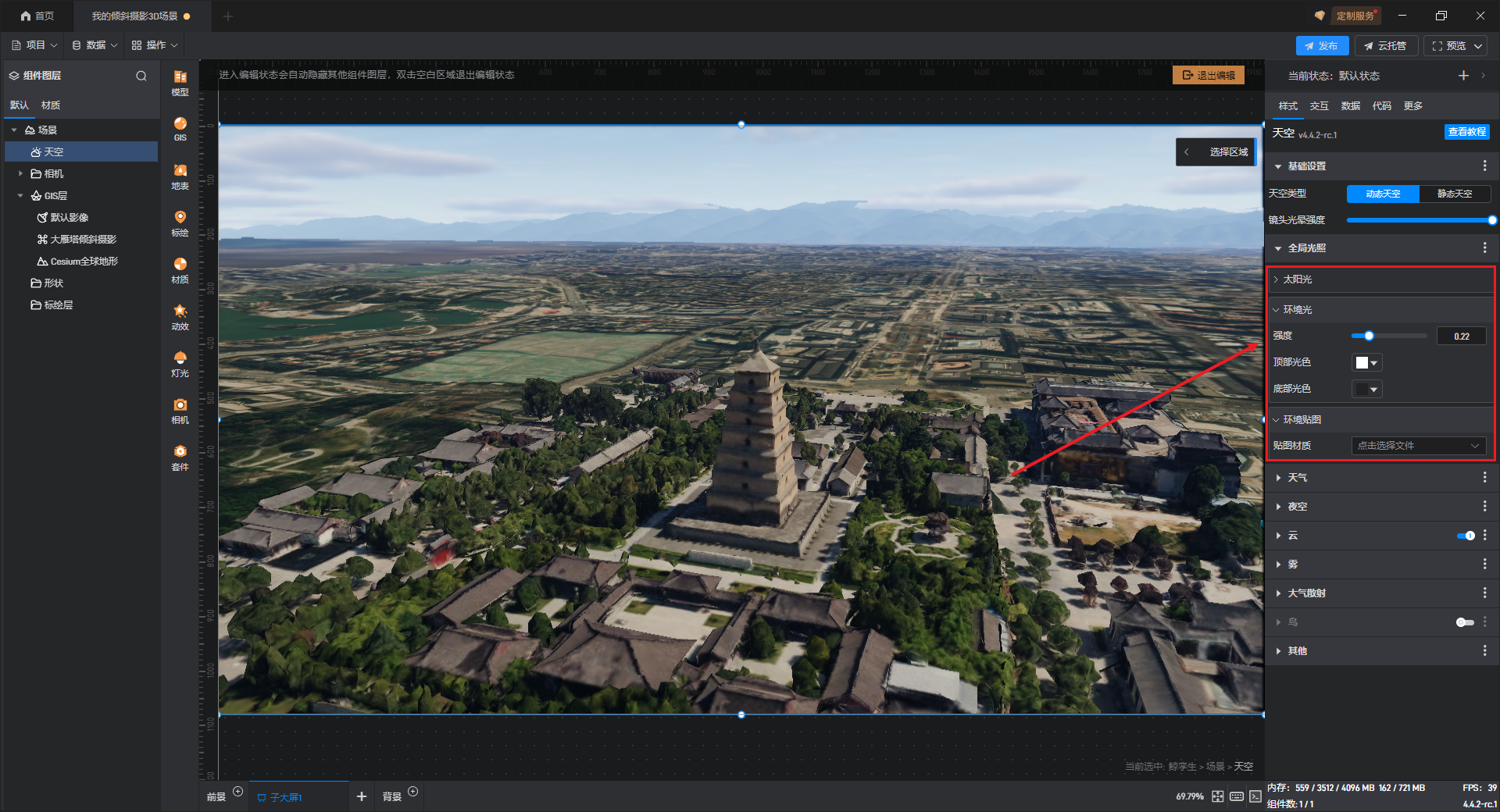1500x812 pixels.
Task: Open the console icon in status bar
Action: (x=1255, y=796)
